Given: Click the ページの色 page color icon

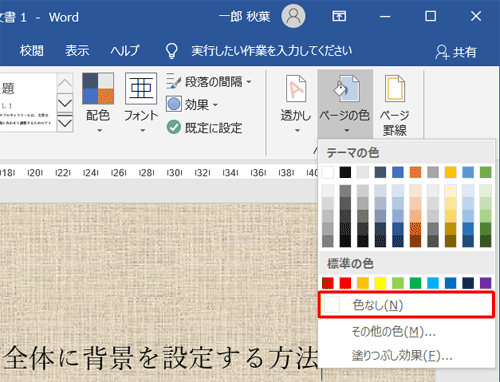Looking at the screenshot, I should [346, 89].
